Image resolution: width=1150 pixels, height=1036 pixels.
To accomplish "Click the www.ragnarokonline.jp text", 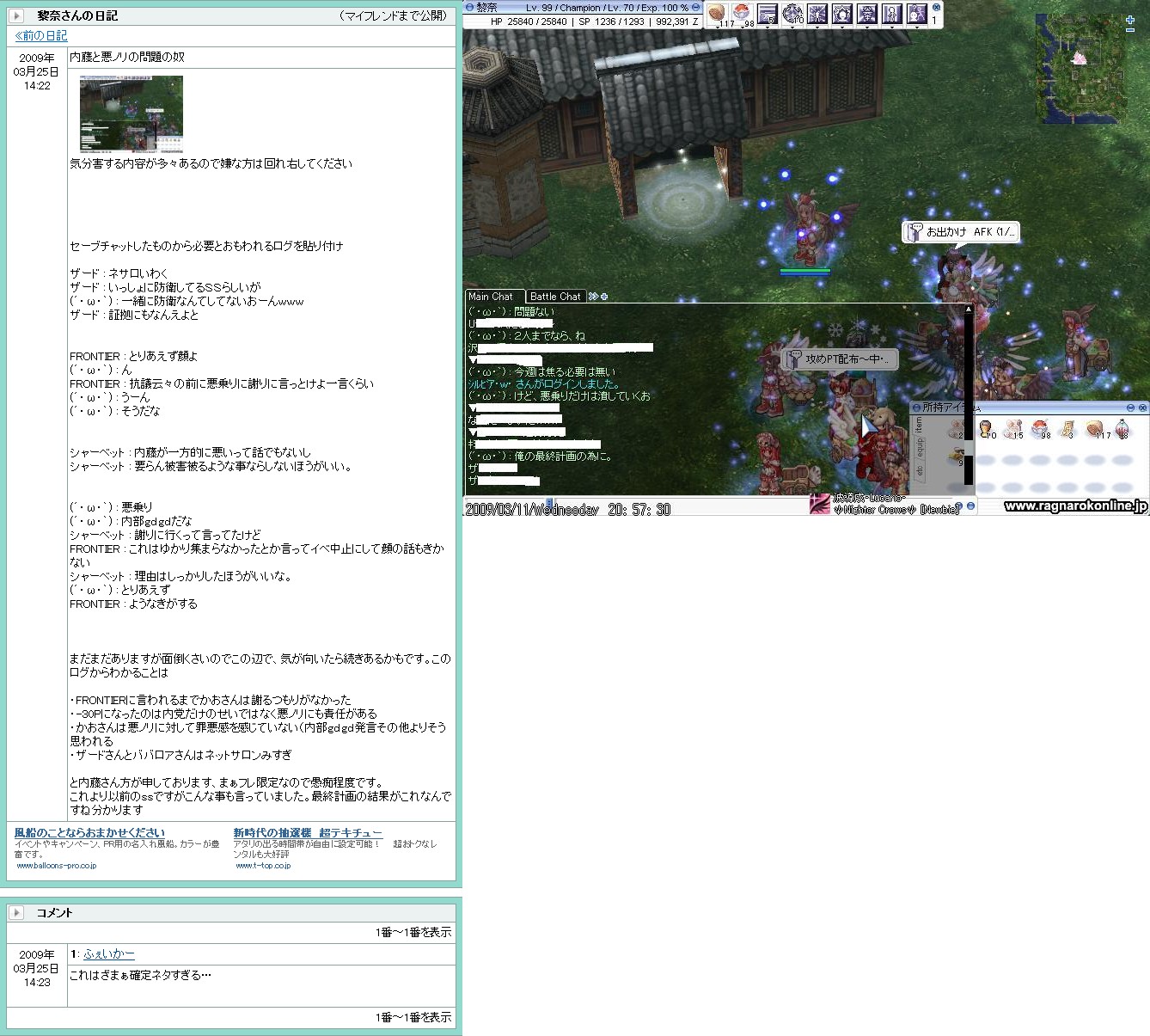I will point(1075,506).
